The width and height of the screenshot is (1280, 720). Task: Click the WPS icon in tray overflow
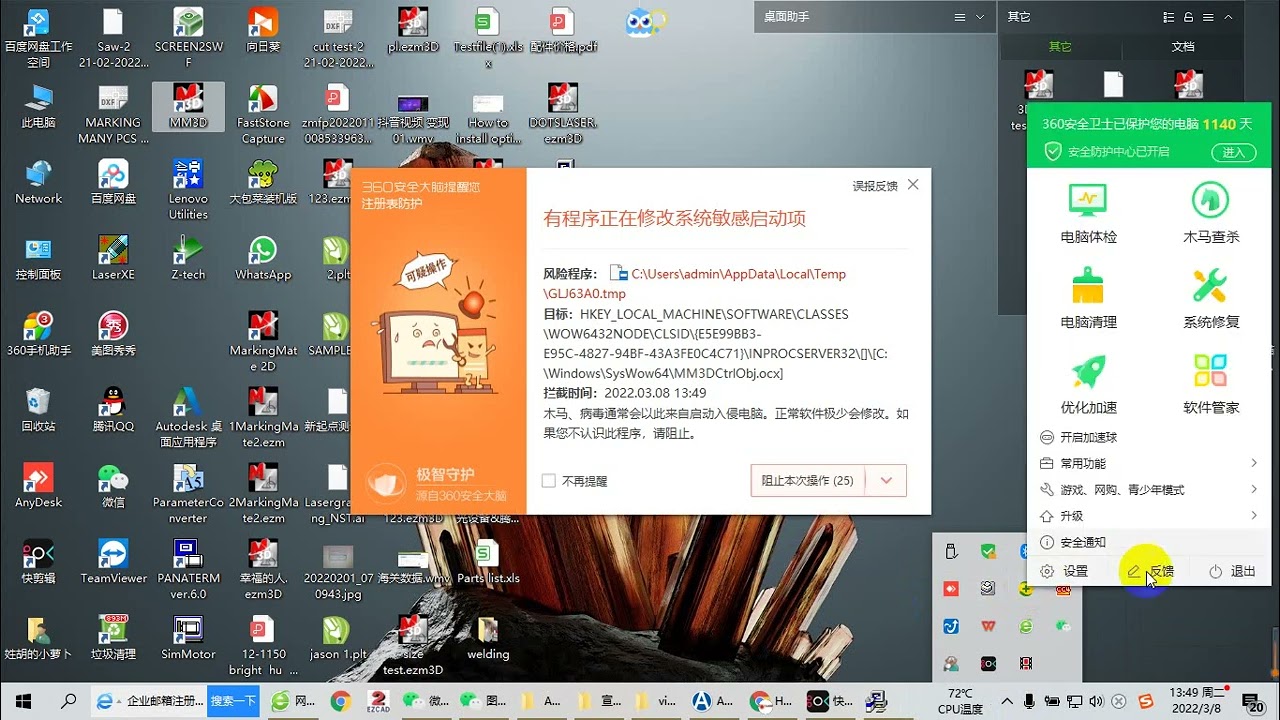[x=988, y=626]
